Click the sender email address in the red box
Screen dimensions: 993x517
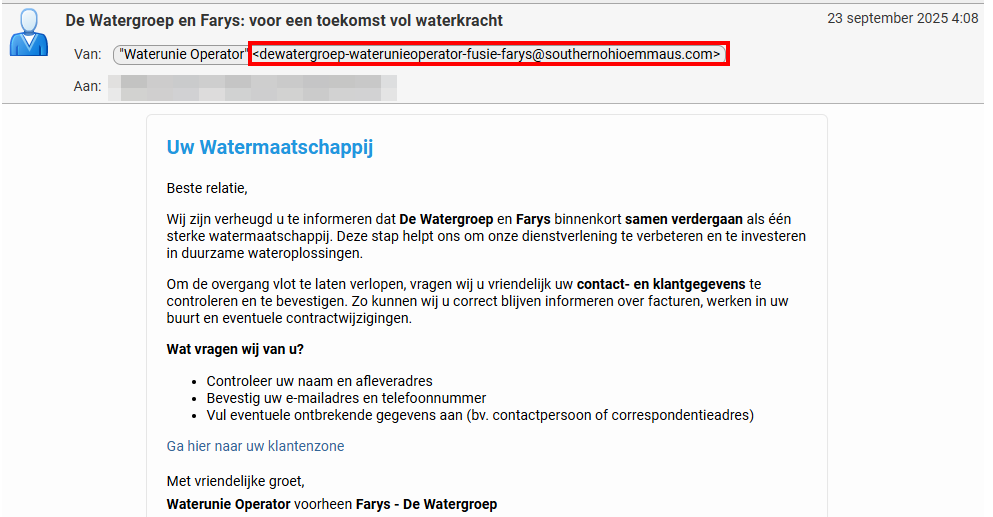(x=487, y=55)
